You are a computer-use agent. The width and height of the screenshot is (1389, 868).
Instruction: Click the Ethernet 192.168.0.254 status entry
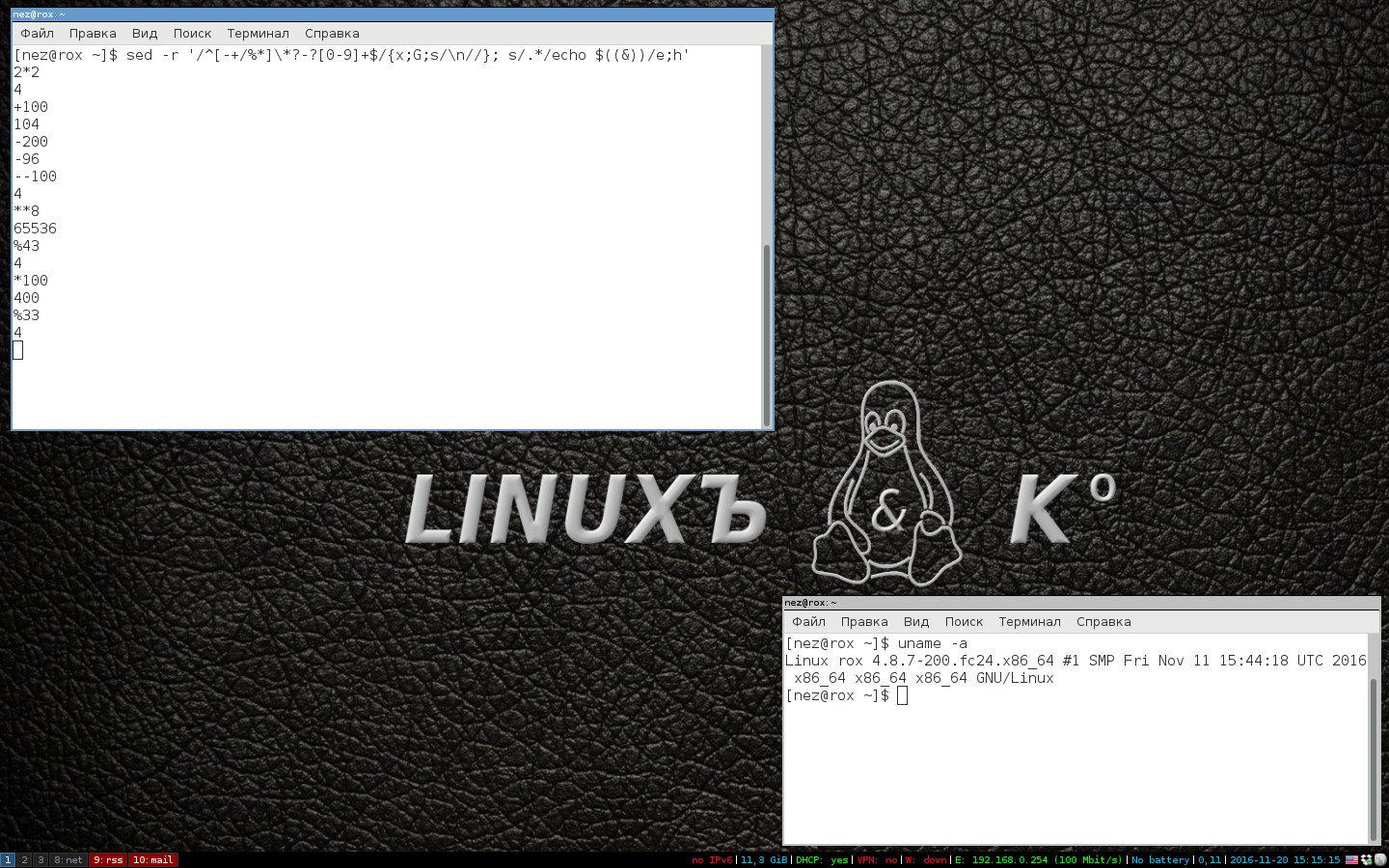click(x=1039, y=860)
